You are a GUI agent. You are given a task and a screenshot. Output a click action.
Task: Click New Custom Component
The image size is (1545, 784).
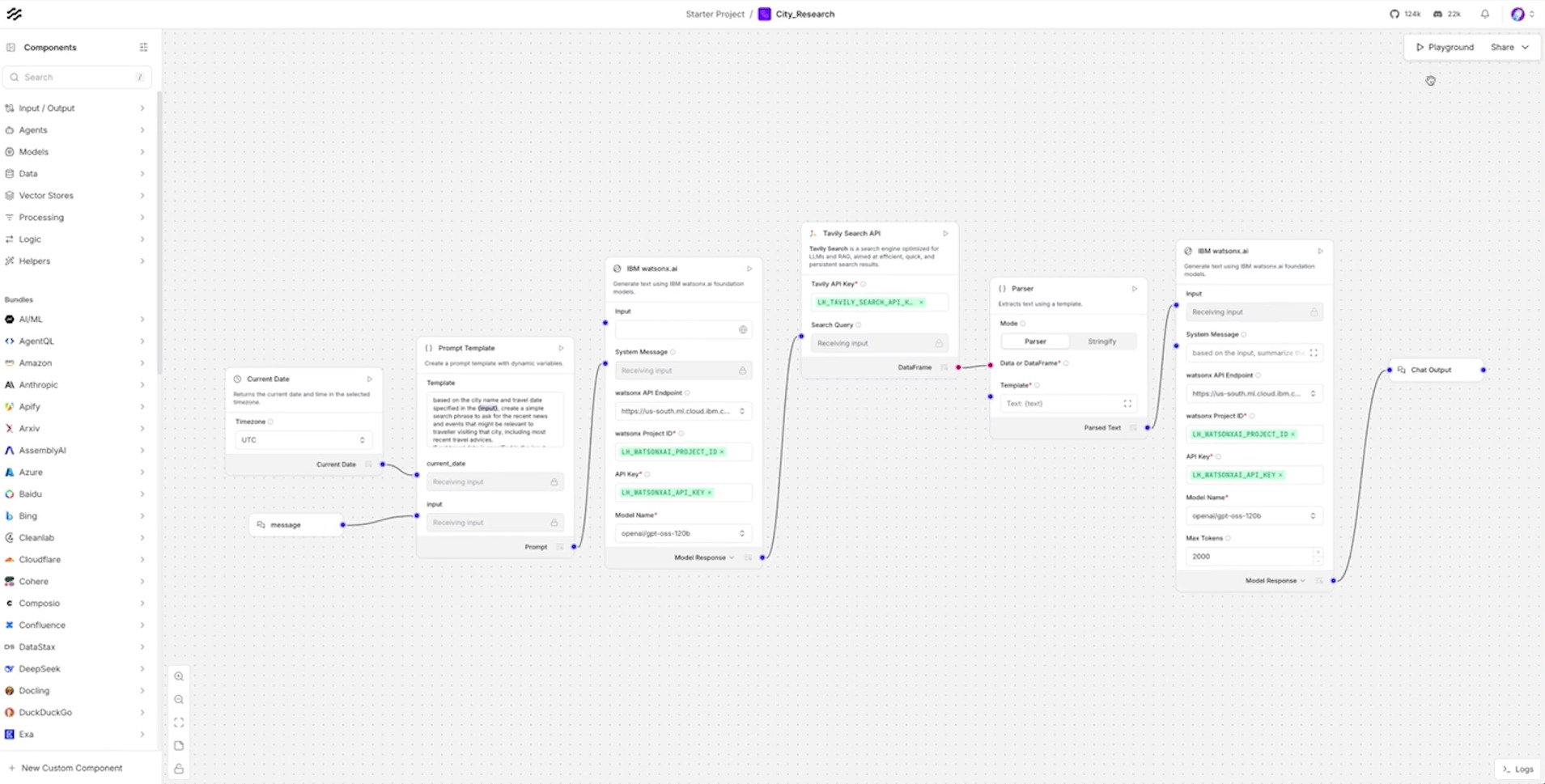pyautogui.click(x=71, y=768)
